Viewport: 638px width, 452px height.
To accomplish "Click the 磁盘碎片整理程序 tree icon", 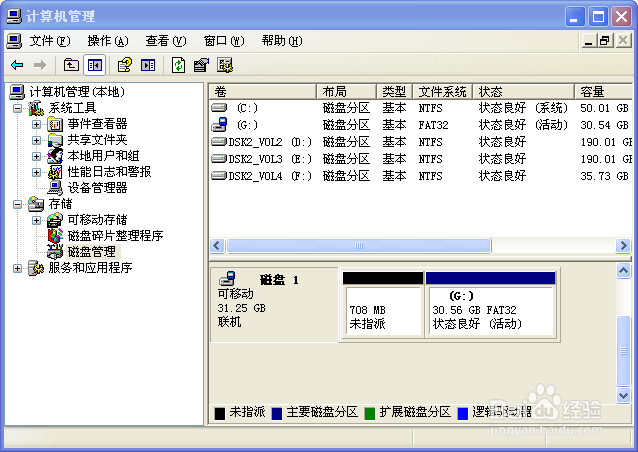I will [x=55, y=236].
